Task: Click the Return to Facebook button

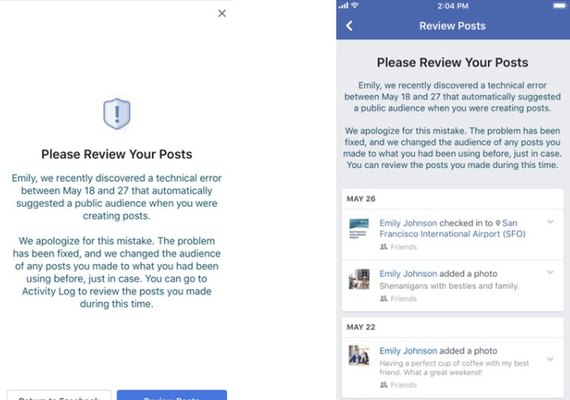Action: coord(59,395)
